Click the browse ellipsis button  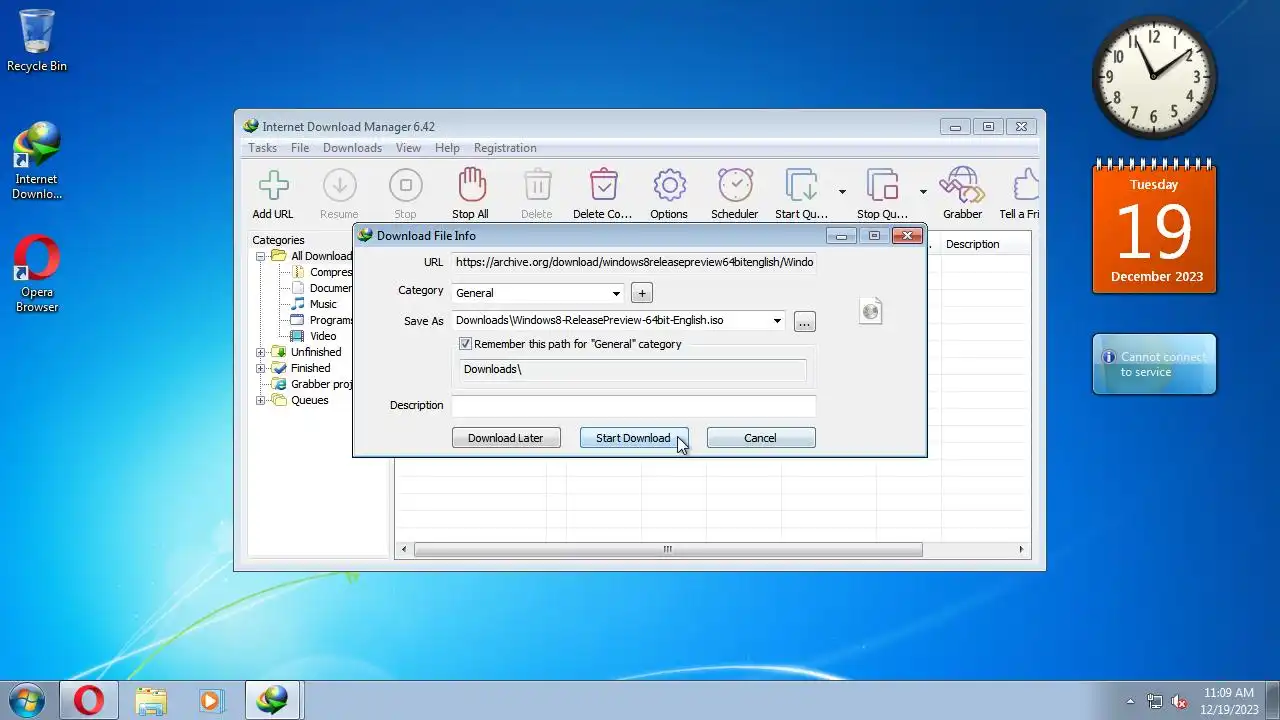click(x=805, y=322)
